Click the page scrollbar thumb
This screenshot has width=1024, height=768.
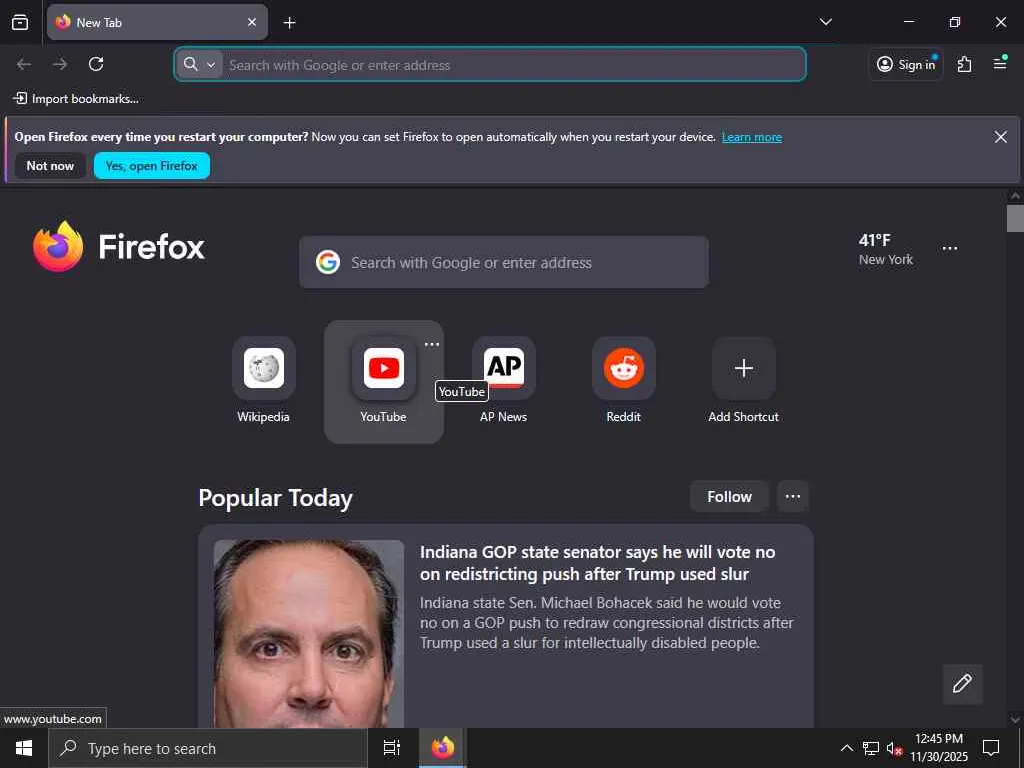click(x=1015, y=219)
